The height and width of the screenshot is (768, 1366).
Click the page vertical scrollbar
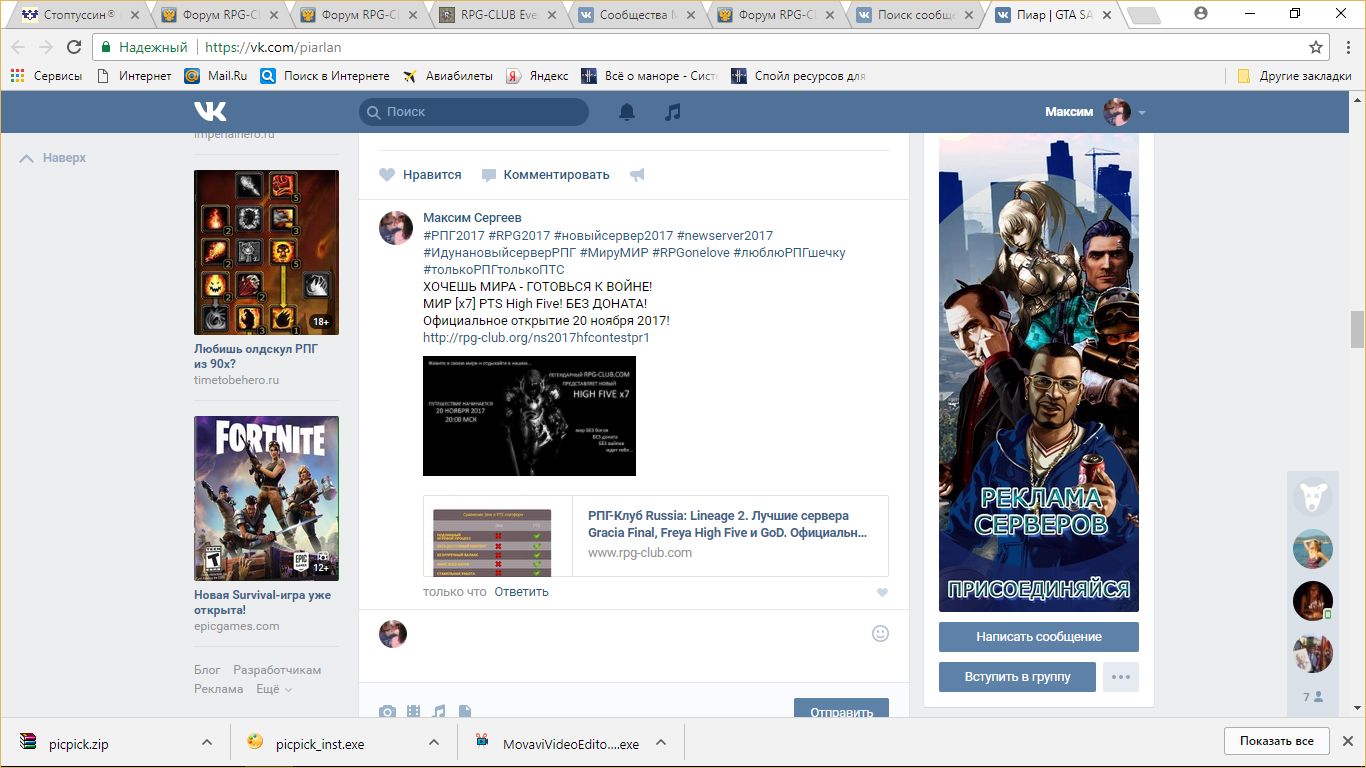pyautogui.click(x=1357, y=329)
